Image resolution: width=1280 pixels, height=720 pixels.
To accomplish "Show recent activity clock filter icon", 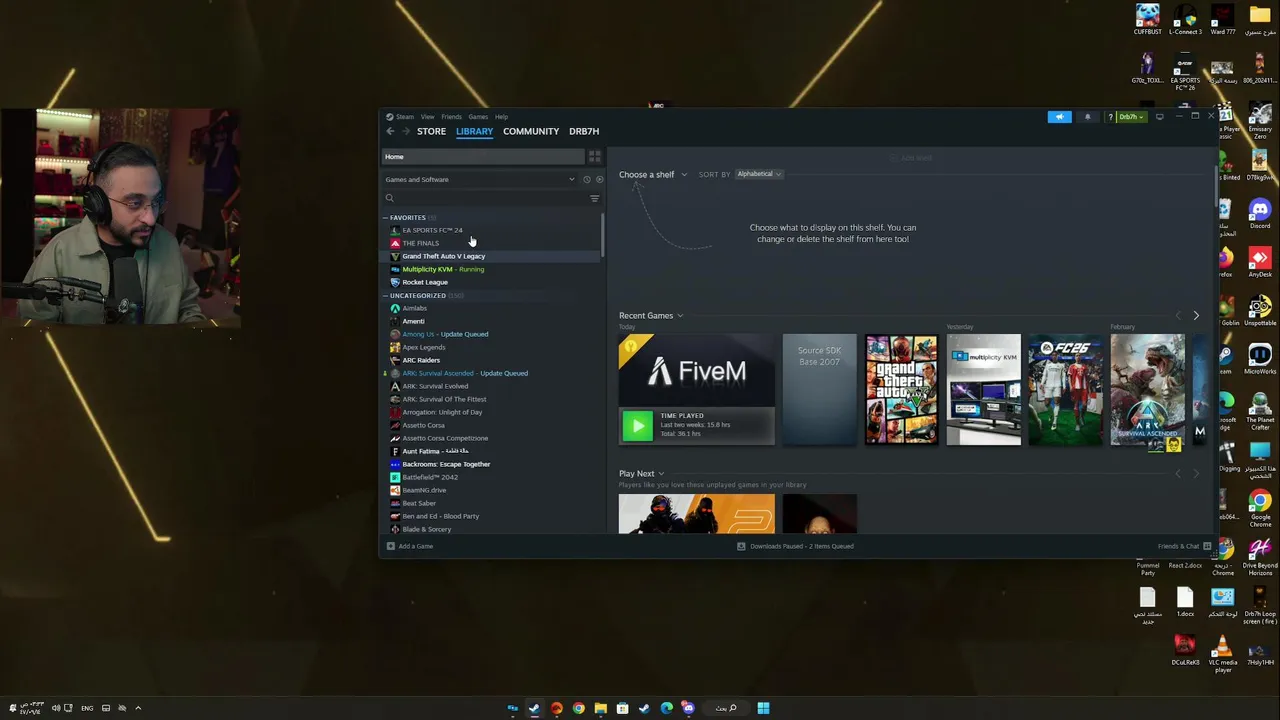I will coord(586,180).
